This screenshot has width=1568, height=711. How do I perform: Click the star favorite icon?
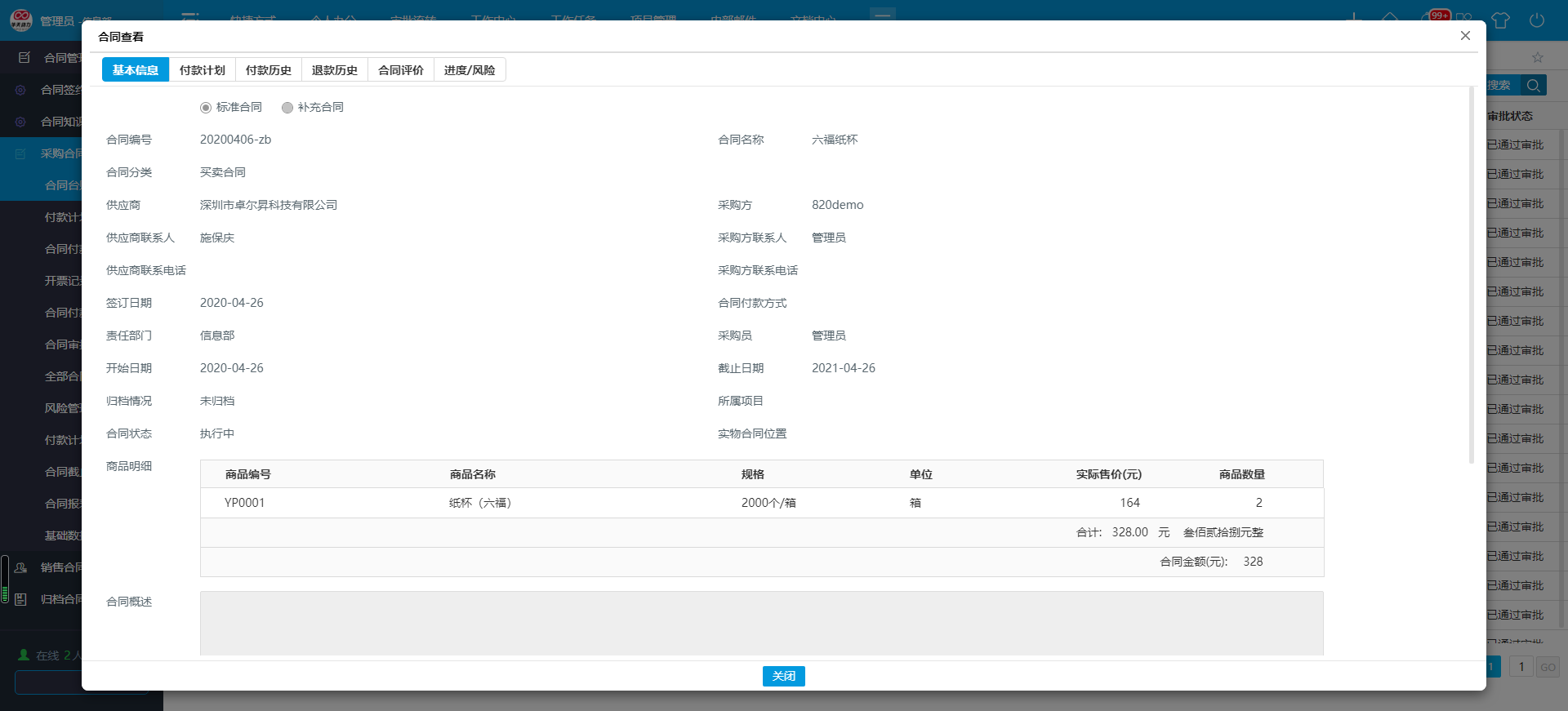click(1538, 57)
